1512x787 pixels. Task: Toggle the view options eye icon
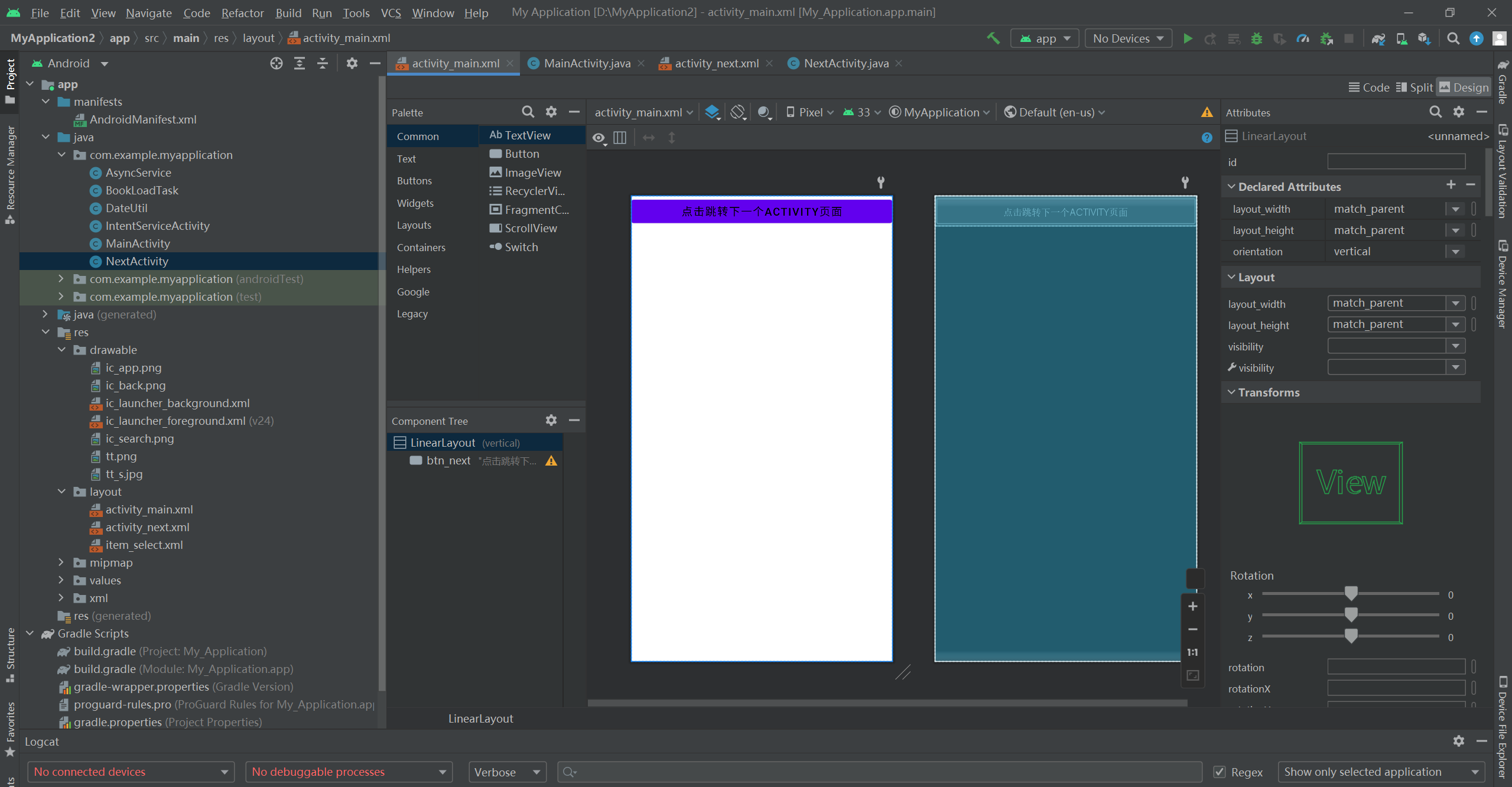coord(599,138)
